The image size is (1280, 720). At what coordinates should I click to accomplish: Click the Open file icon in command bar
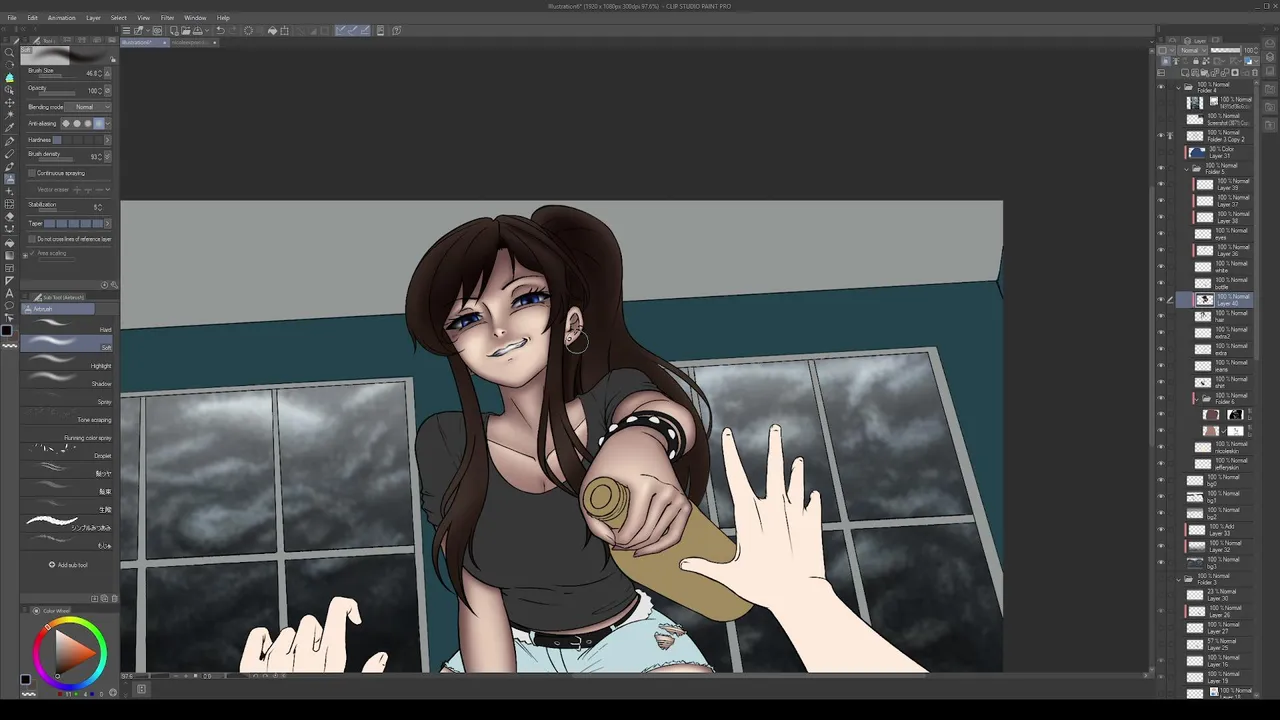tap(186, 31)
